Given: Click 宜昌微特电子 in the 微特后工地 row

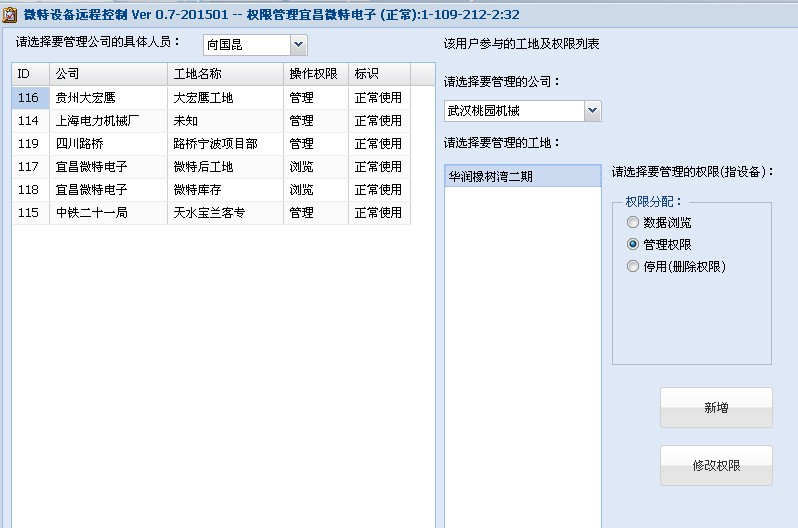Looking at the screenshot, I should [x=108, y=166].
